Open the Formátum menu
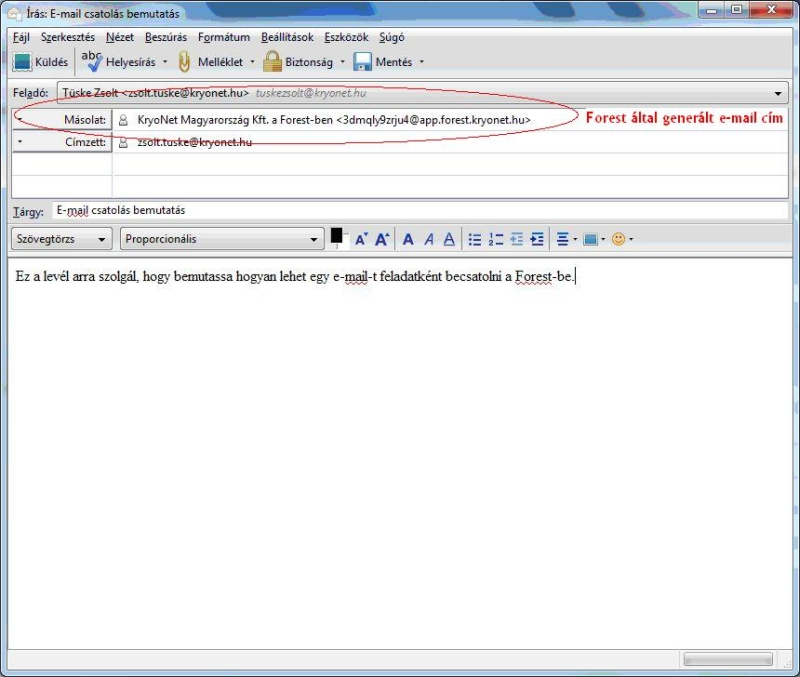Image resolution: width=800 pixels, height=677 pixels. 224,37
